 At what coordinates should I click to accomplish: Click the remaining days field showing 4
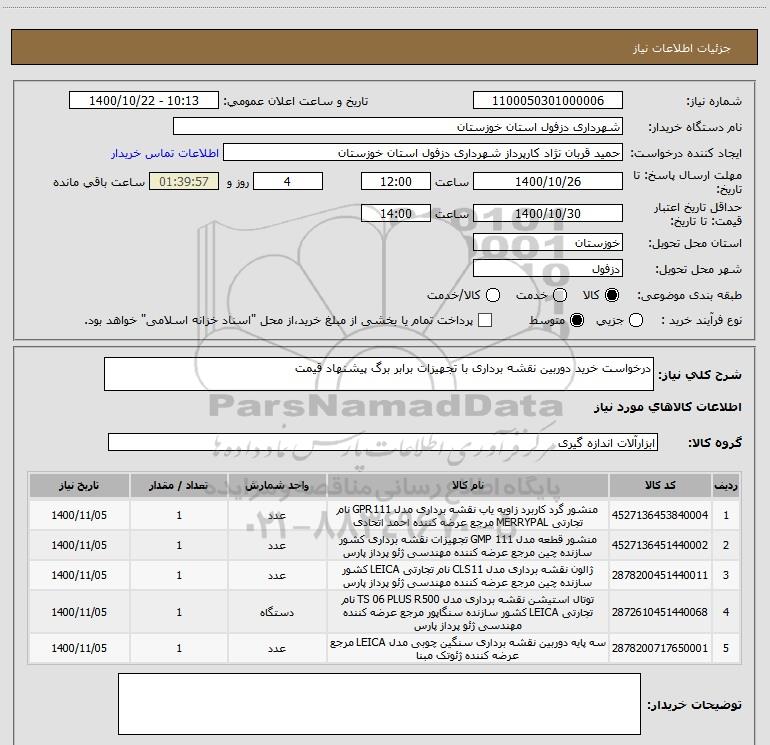tap(288, 181)
